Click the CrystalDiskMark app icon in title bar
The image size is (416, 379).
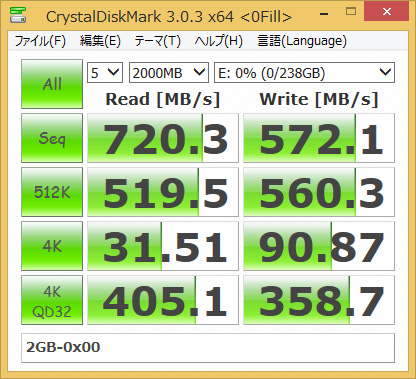pyautogui.click(x=18, y=15)
